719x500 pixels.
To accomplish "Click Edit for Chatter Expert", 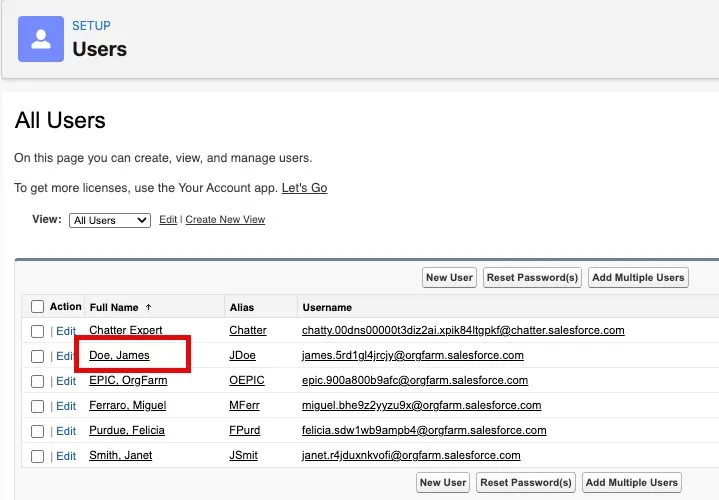I will pyautogui.click(x=66, y=331).
